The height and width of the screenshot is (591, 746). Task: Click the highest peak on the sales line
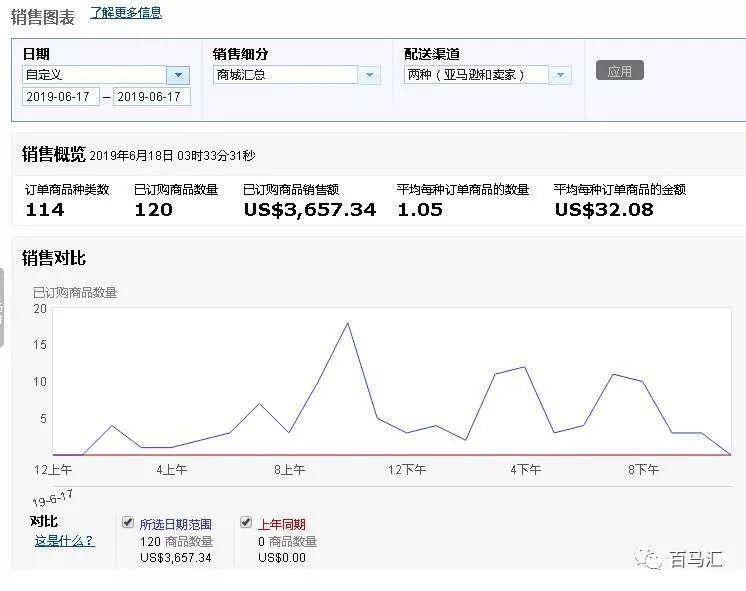[x=347, y=323]
